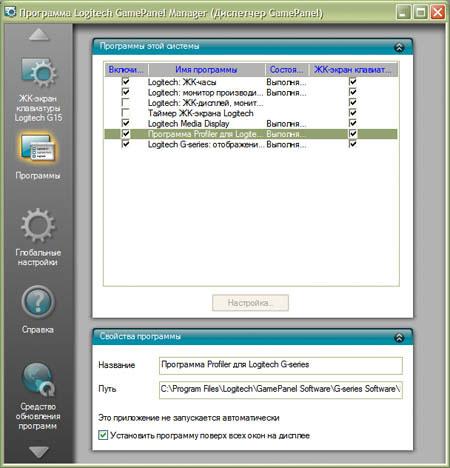Toggle enable checkbox for Программа Profiler row
Screen dimensions: 450x468
tap(125, 134)
